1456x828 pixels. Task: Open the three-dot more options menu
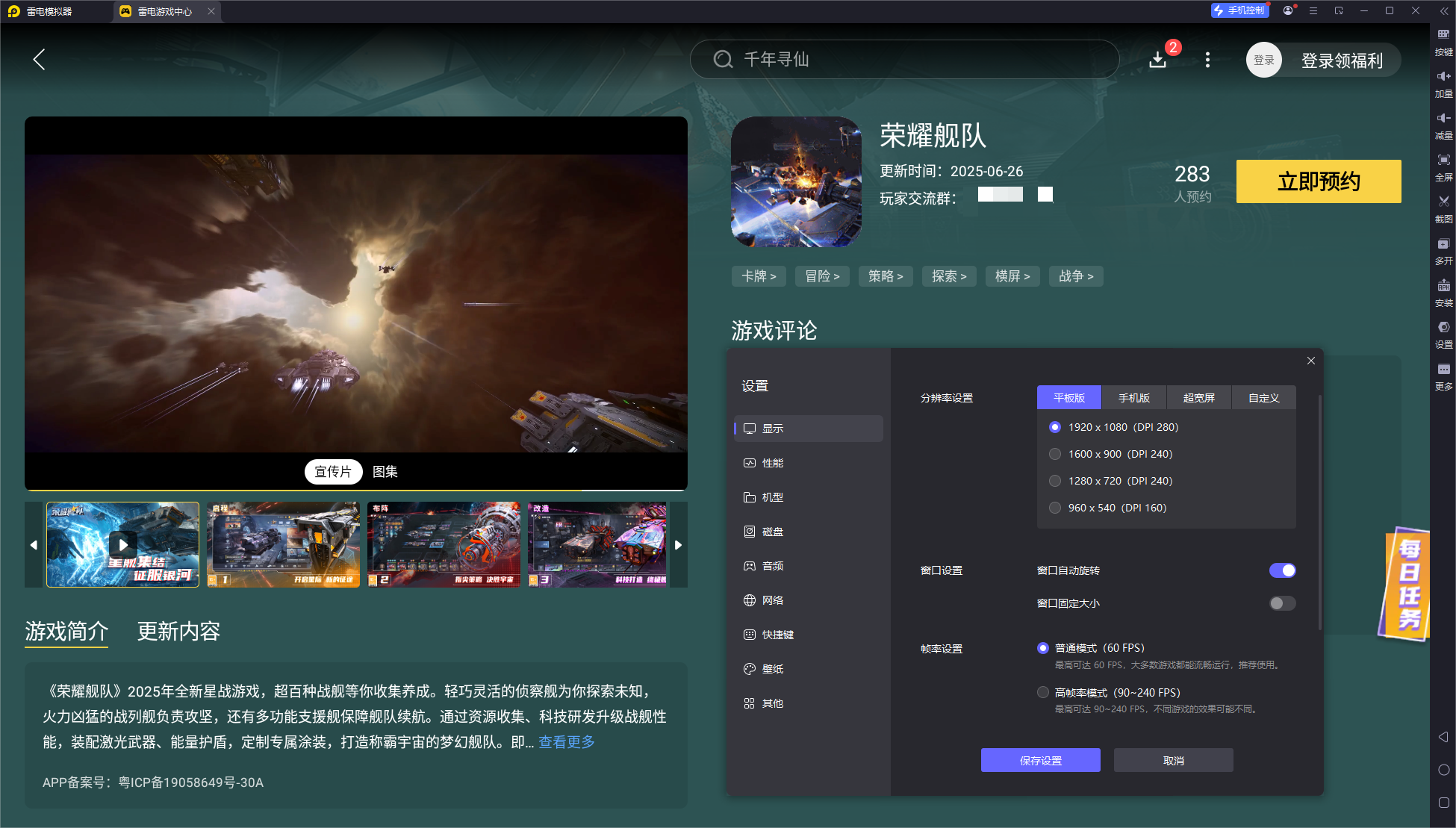point(1207,60)
